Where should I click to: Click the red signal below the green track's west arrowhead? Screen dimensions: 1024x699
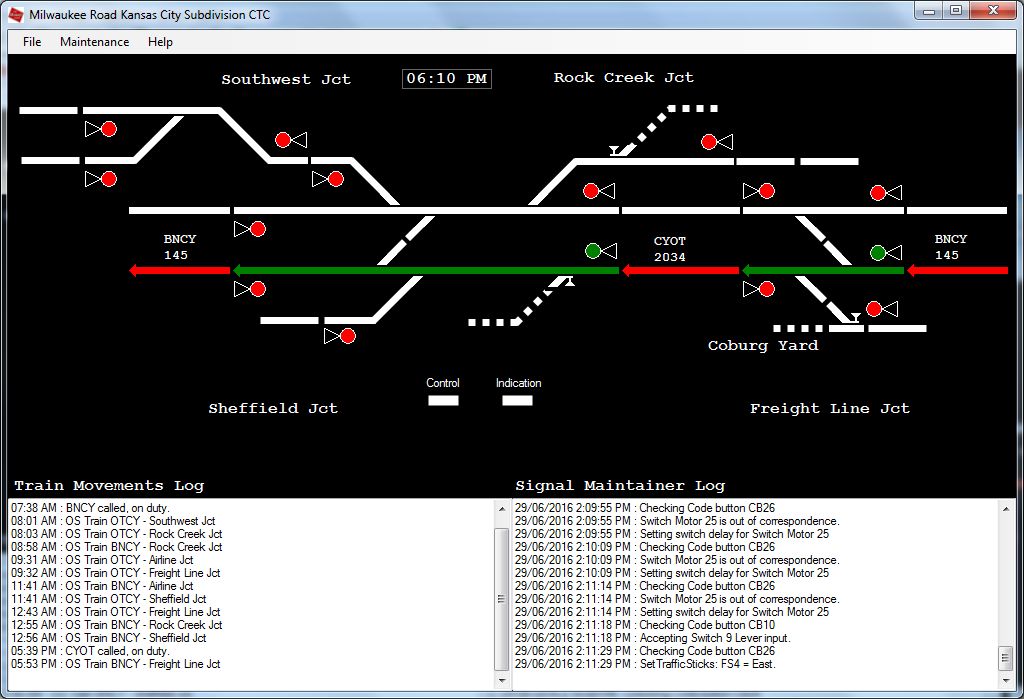[x=258, y=289]
